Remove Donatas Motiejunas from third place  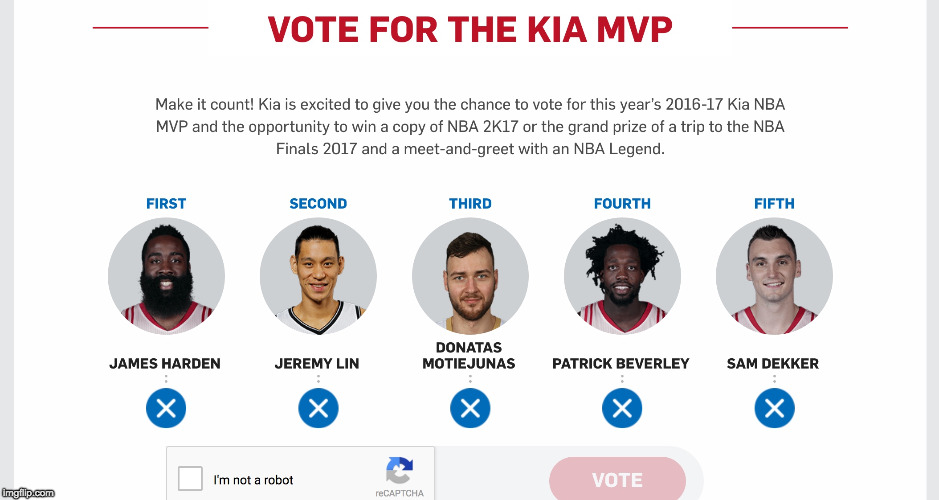point(470,408)
